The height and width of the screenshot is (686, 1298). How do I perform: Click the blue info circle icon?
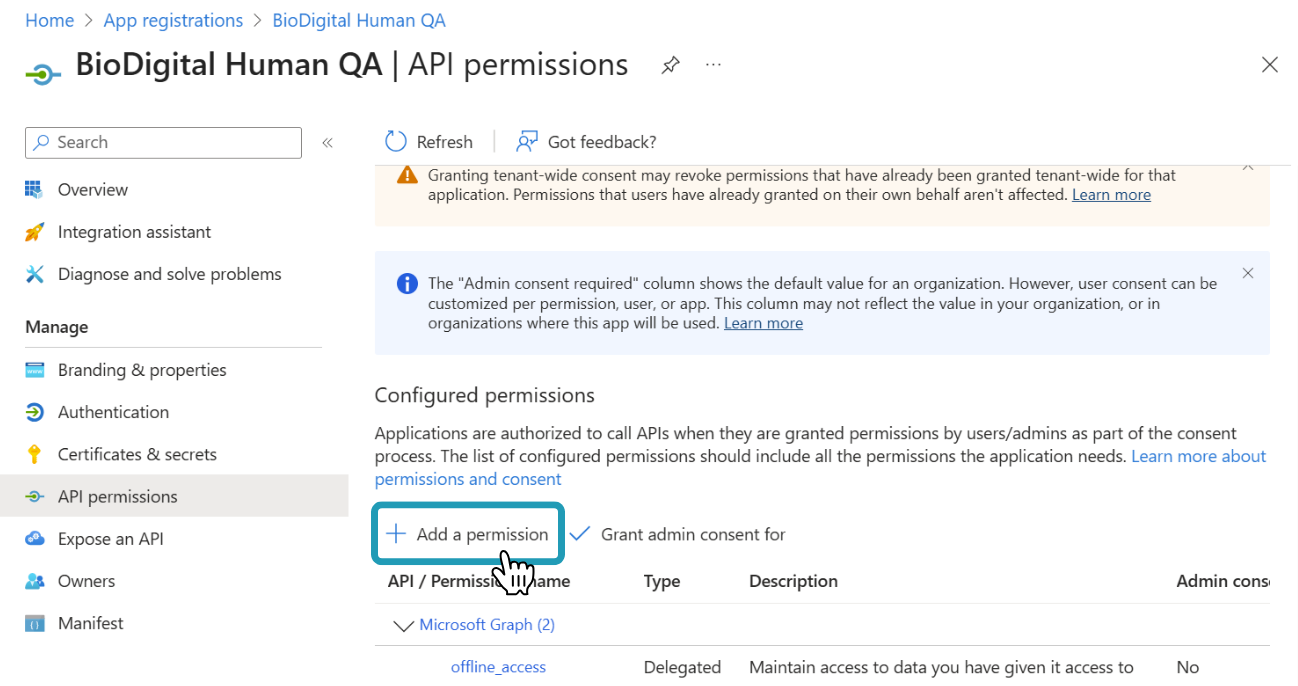pos(407,283)
